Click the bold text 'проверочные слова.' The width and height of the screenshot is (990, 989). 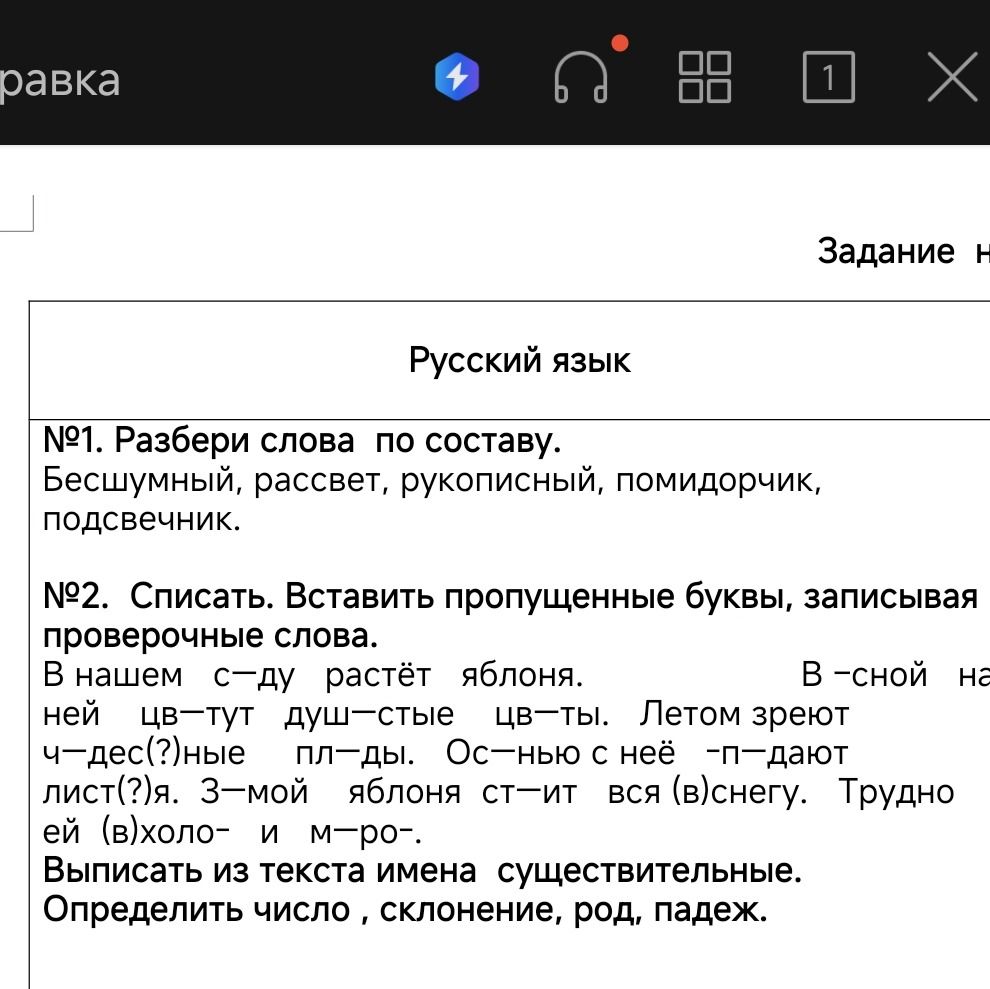pos(210,636)
